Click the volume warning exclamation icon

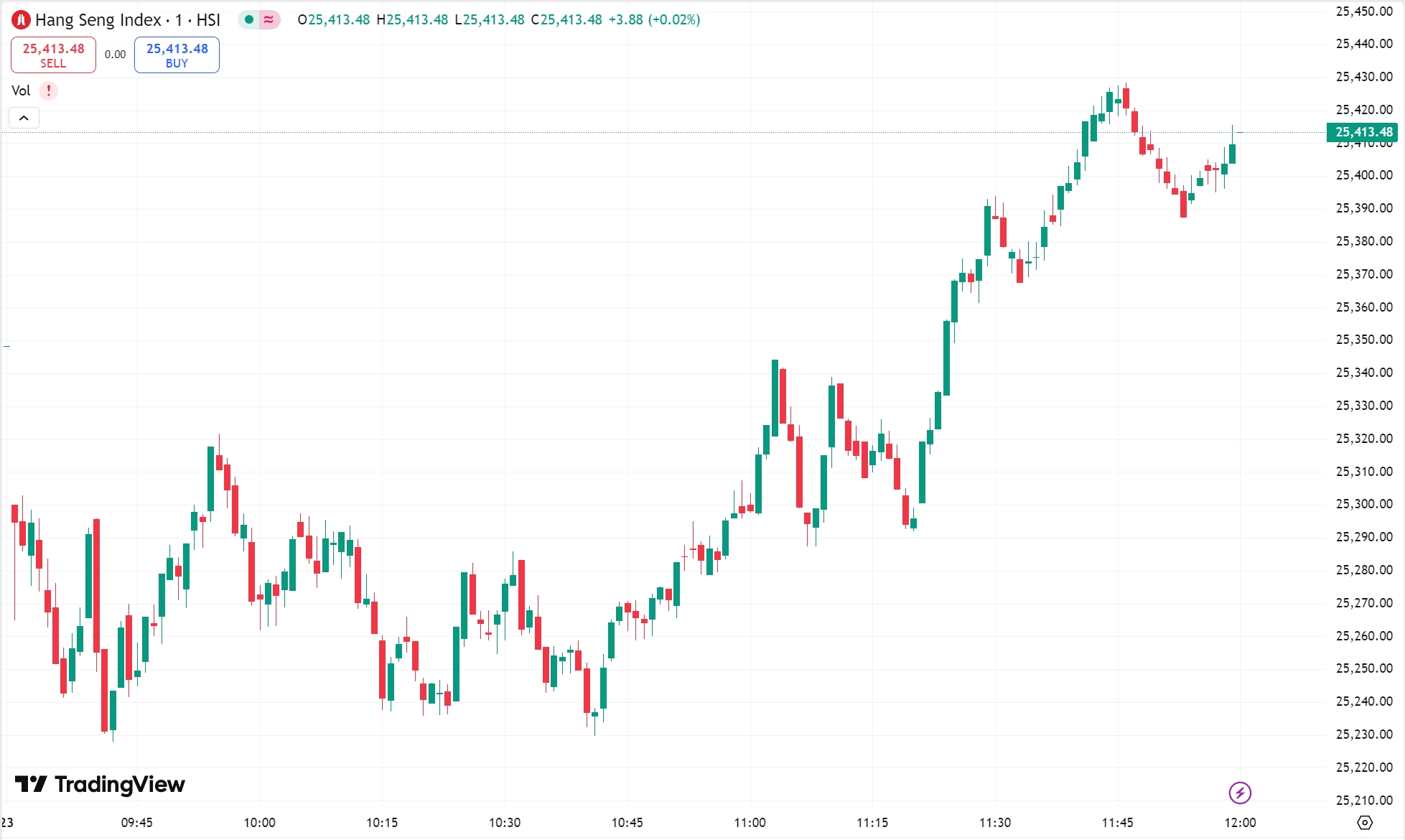point(47,90)
